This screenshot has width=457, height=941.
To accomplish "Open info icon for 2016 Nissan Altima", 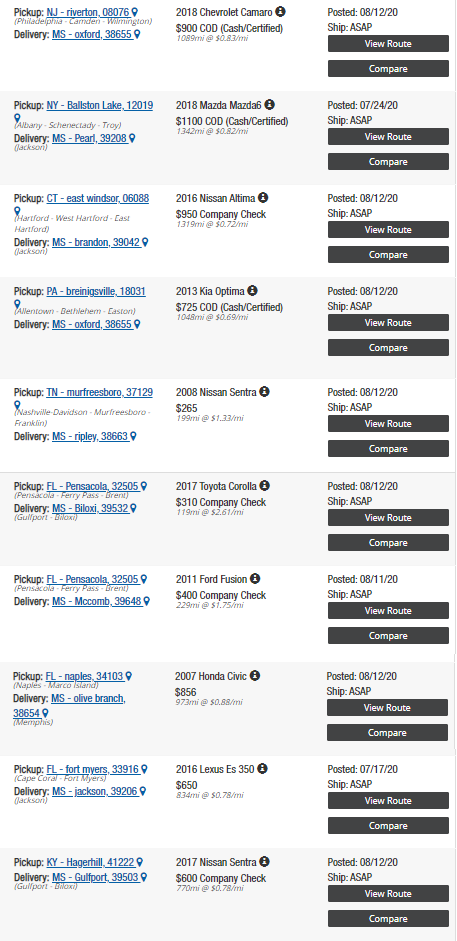I will [263, 197].
